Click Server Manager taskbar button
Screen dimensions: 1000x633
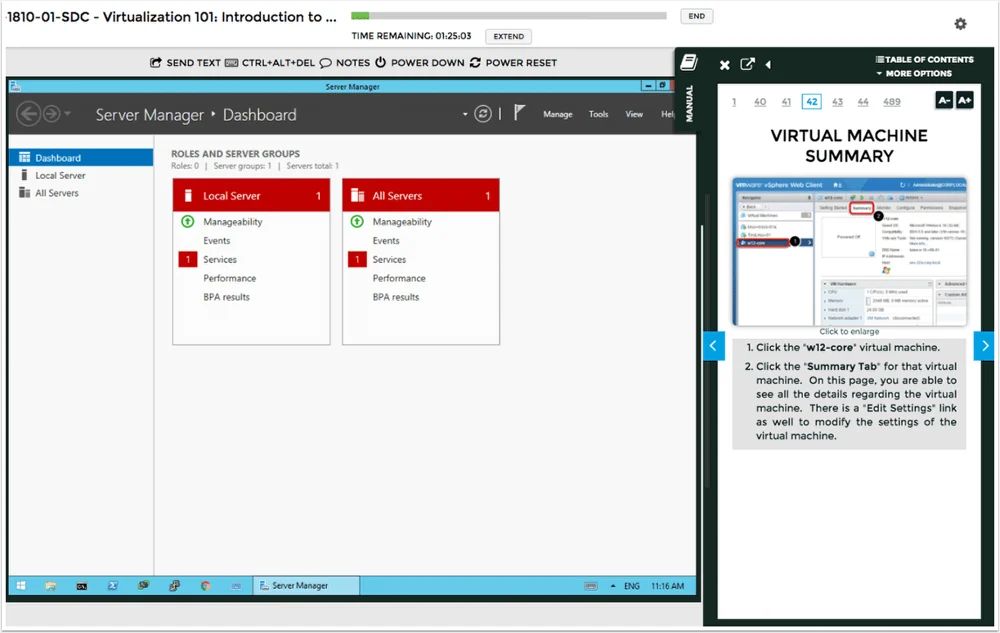point(307,585)
